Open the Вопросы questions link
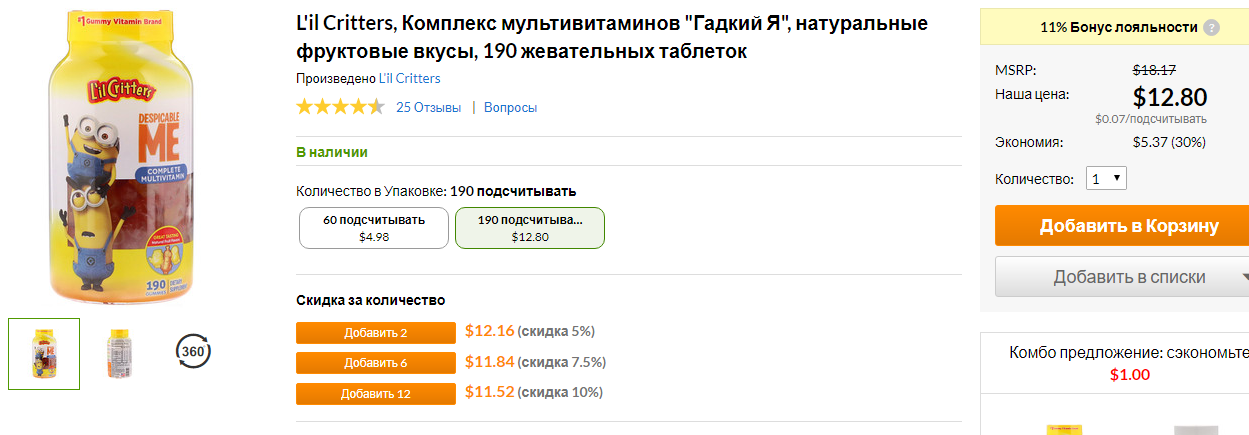 (x=510, y=107)
